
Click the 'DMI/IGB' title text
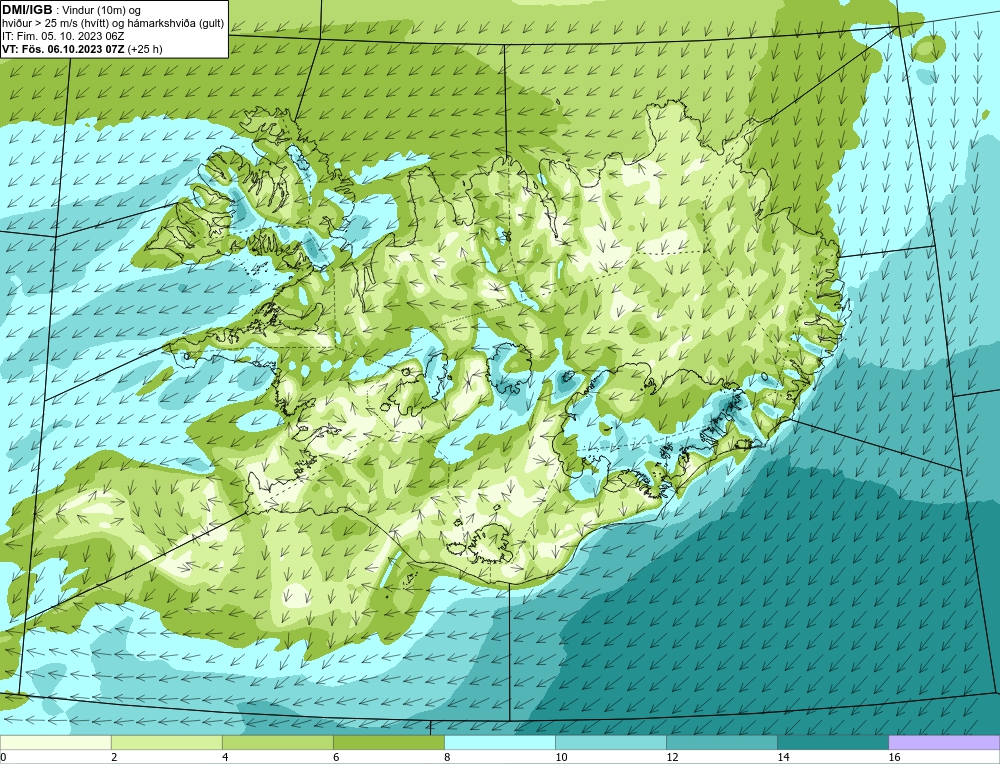click(27, 10)
